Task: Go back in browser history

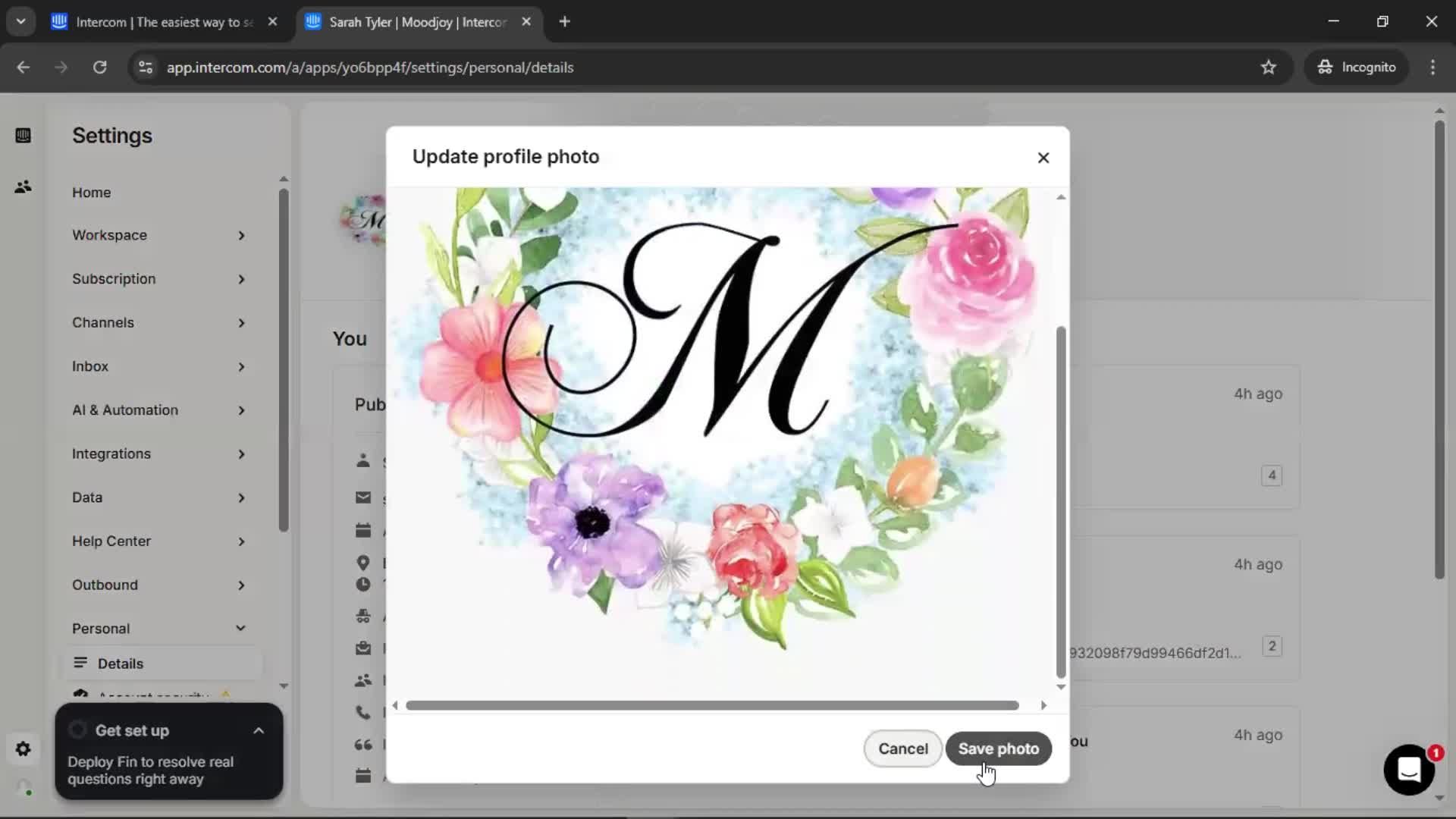Action: point(24,67)
